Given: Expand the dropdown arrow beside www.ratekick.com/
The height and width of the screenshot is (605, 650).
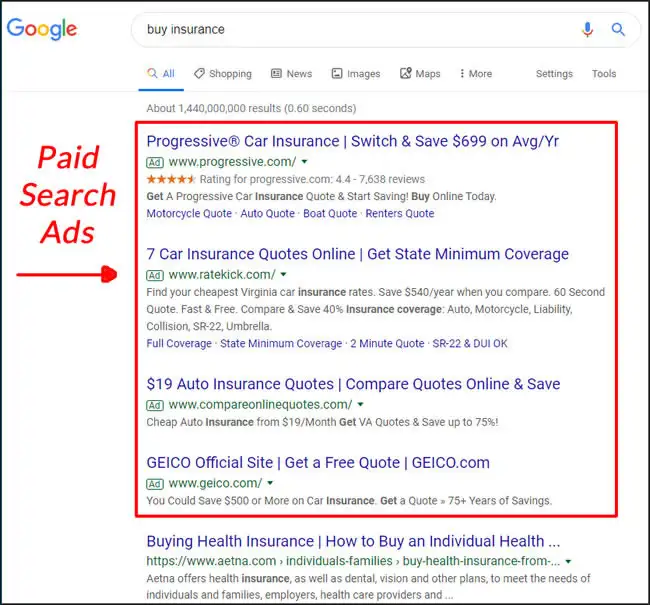Looking at the screenshot, I should pyautogui.click(x=284, y=275).
